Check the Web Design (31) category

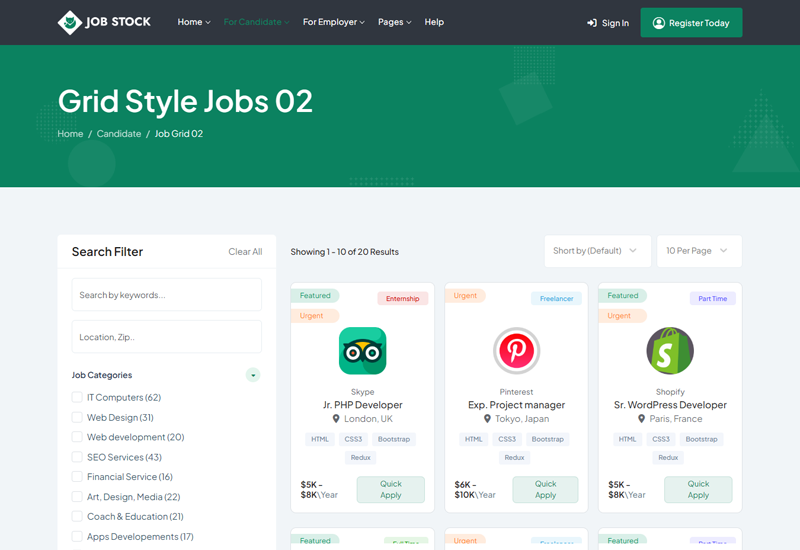[x=77, y=417]
